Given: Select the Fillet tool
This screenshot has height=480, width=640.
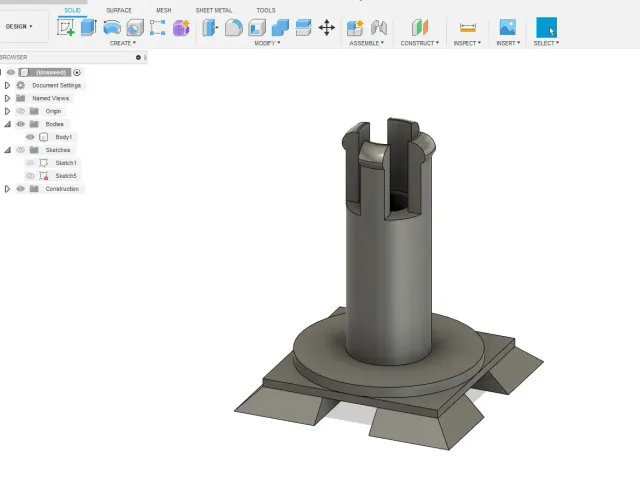Looking at the screenshot, I should click(x=233, y=28).
